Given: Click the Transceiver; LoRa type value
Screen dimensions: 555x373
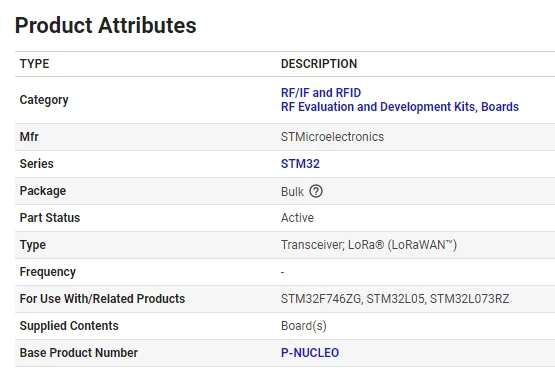Looking at the screenshot, I should 368,245.
